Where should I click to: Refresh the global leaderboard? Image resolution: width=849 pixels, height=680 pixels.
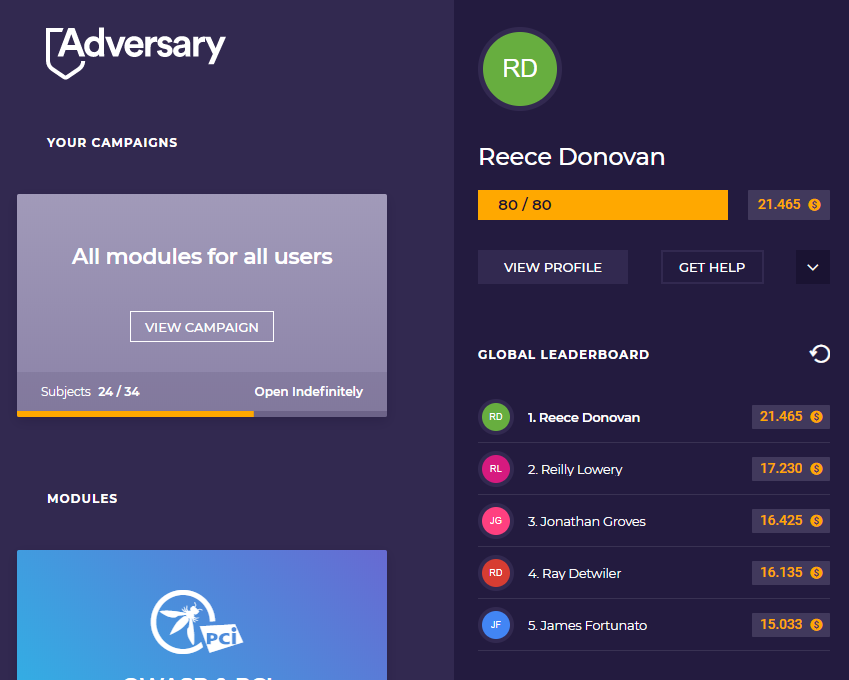[820, 354]
